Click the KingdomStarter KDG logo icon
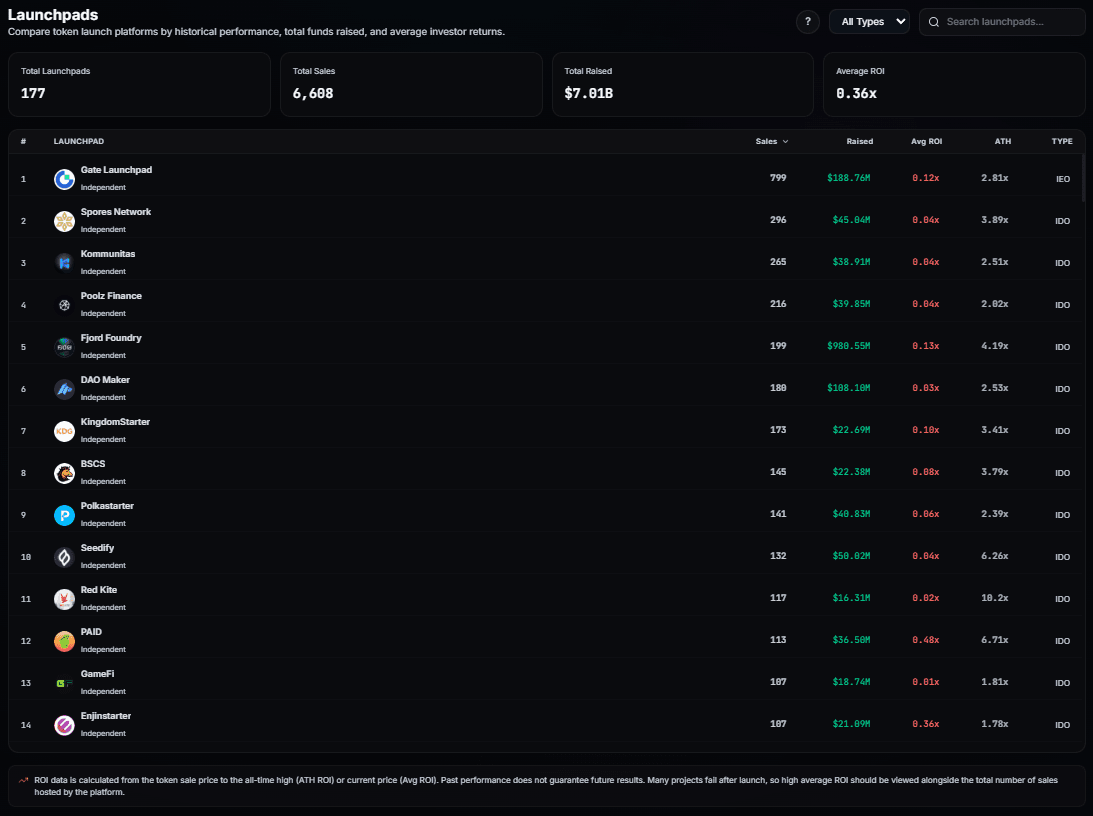The width and height of the screenshot is (1093, 816). [x=64, y=431]
